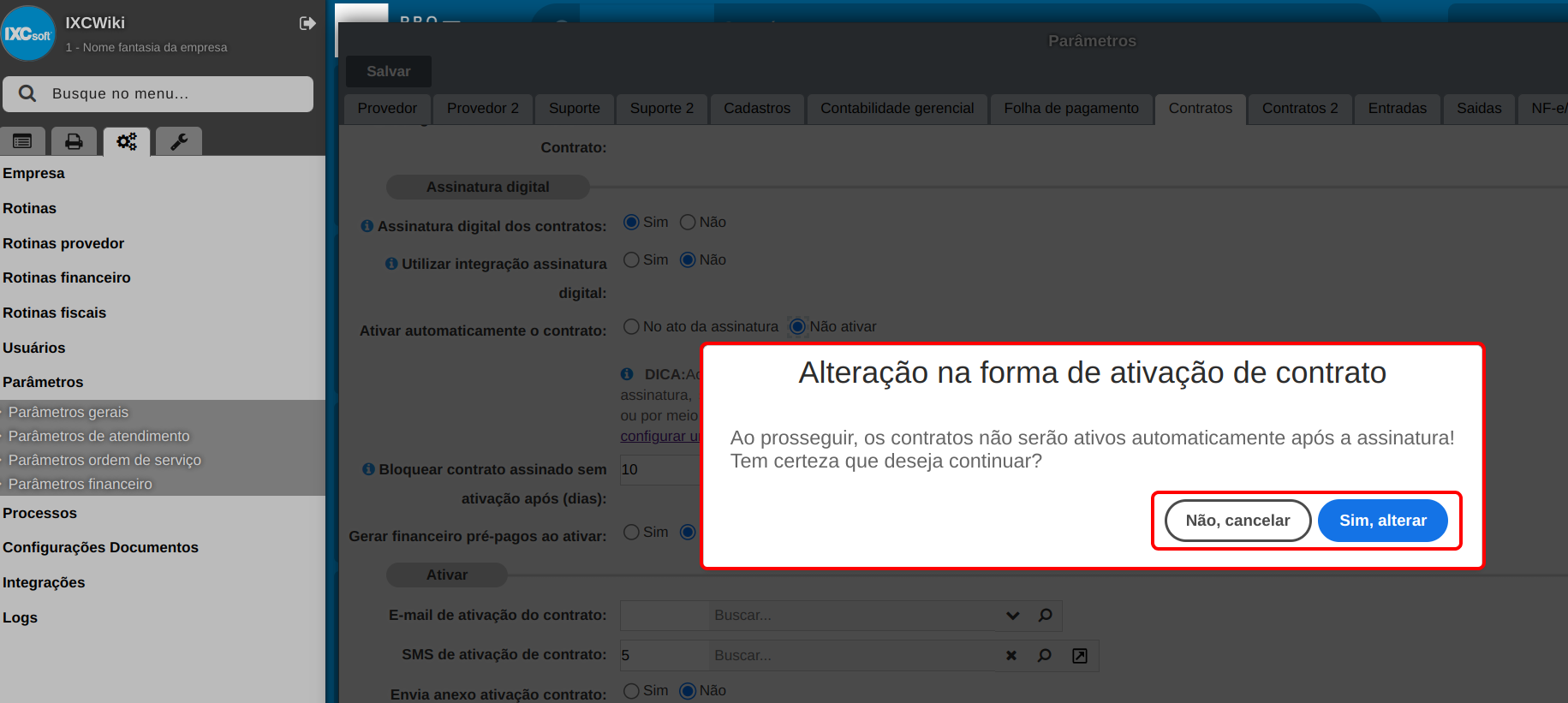1568x703 pixels.
Task: Click the logout icon beside IXCWiki
Action: coord(307,23)
